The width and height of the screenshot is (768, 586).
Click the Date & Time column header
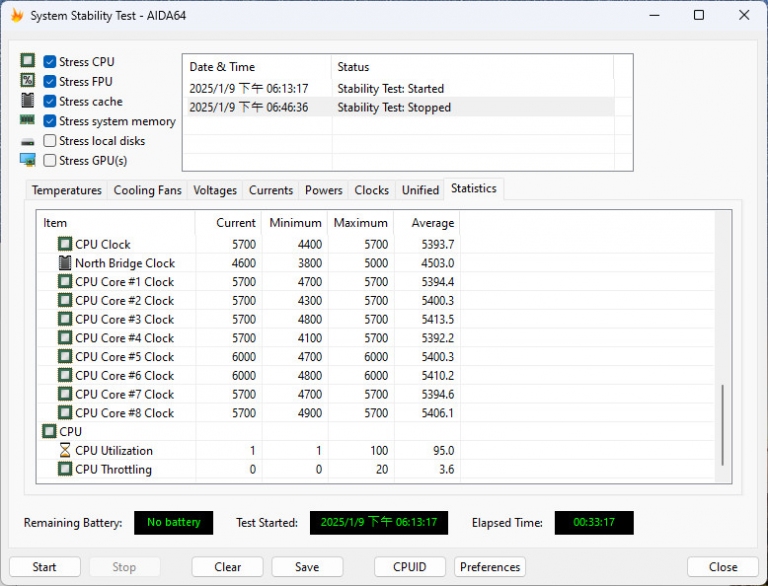tap(257, 67)
